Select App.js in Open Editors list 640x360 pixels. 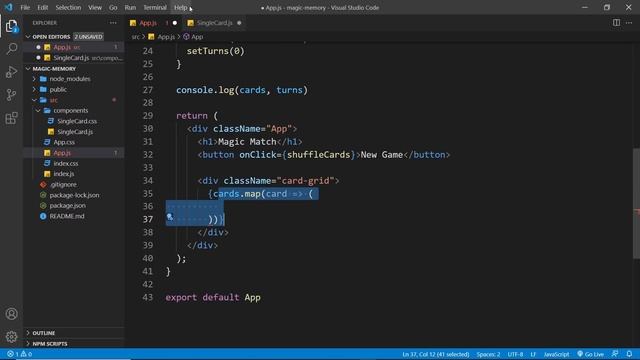73,47
